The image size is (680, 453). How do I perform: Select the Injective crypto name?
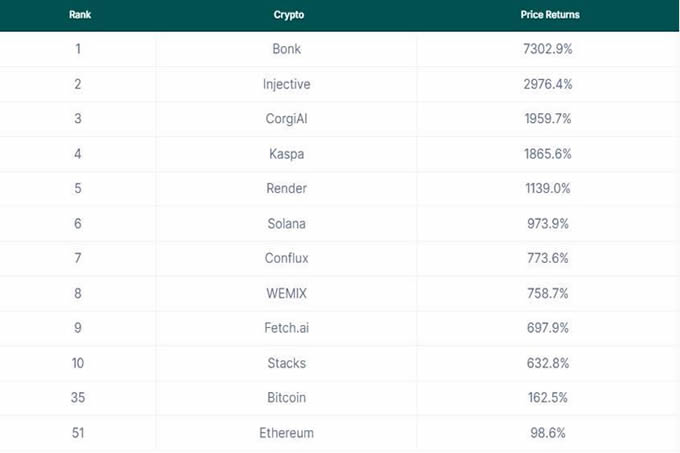[286, 83]
